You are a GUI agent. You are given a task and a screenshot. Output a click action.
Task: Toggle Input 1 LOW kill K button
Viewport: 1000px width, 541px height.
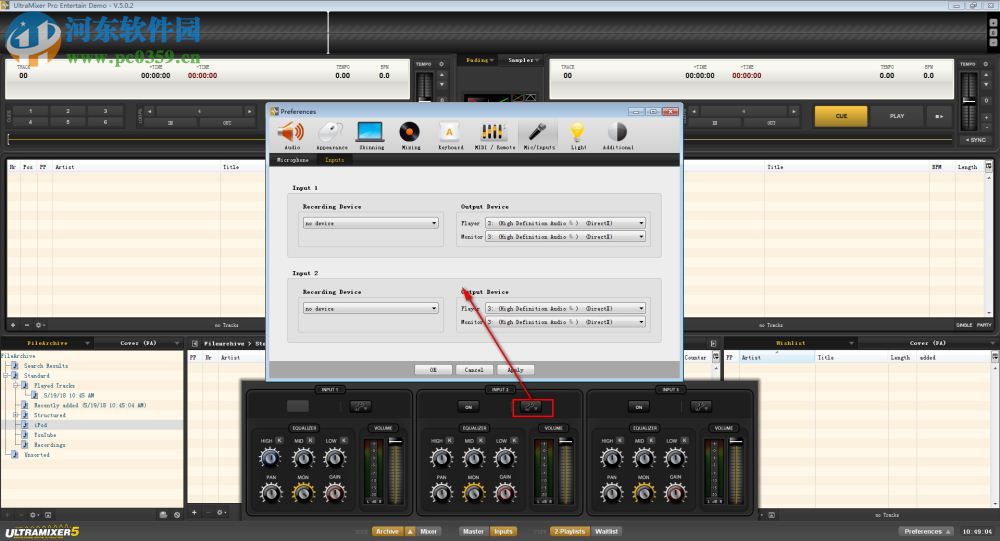pyautogui.click(x=344, y=440)
